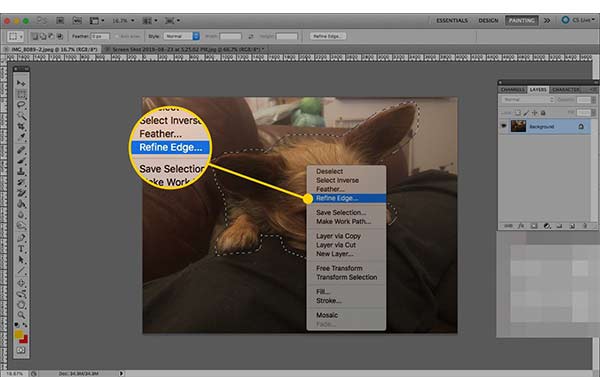
Task: Choose Refine Edge in context menu
Action: pos(346,198)
